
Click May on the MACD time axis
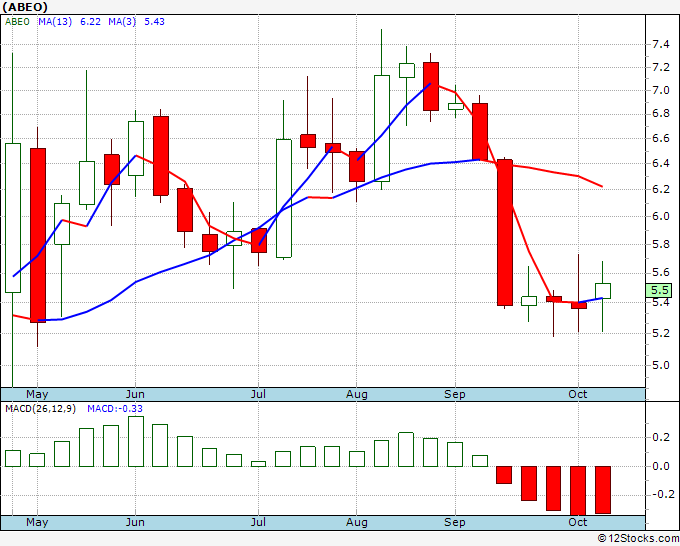(37, 522)
